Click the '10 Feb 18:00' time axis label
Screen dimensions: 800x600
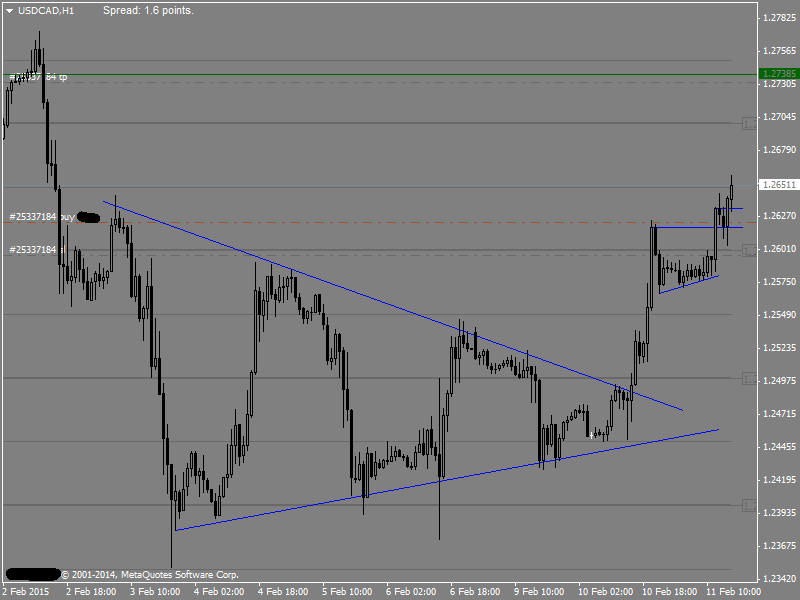(669, 592)
